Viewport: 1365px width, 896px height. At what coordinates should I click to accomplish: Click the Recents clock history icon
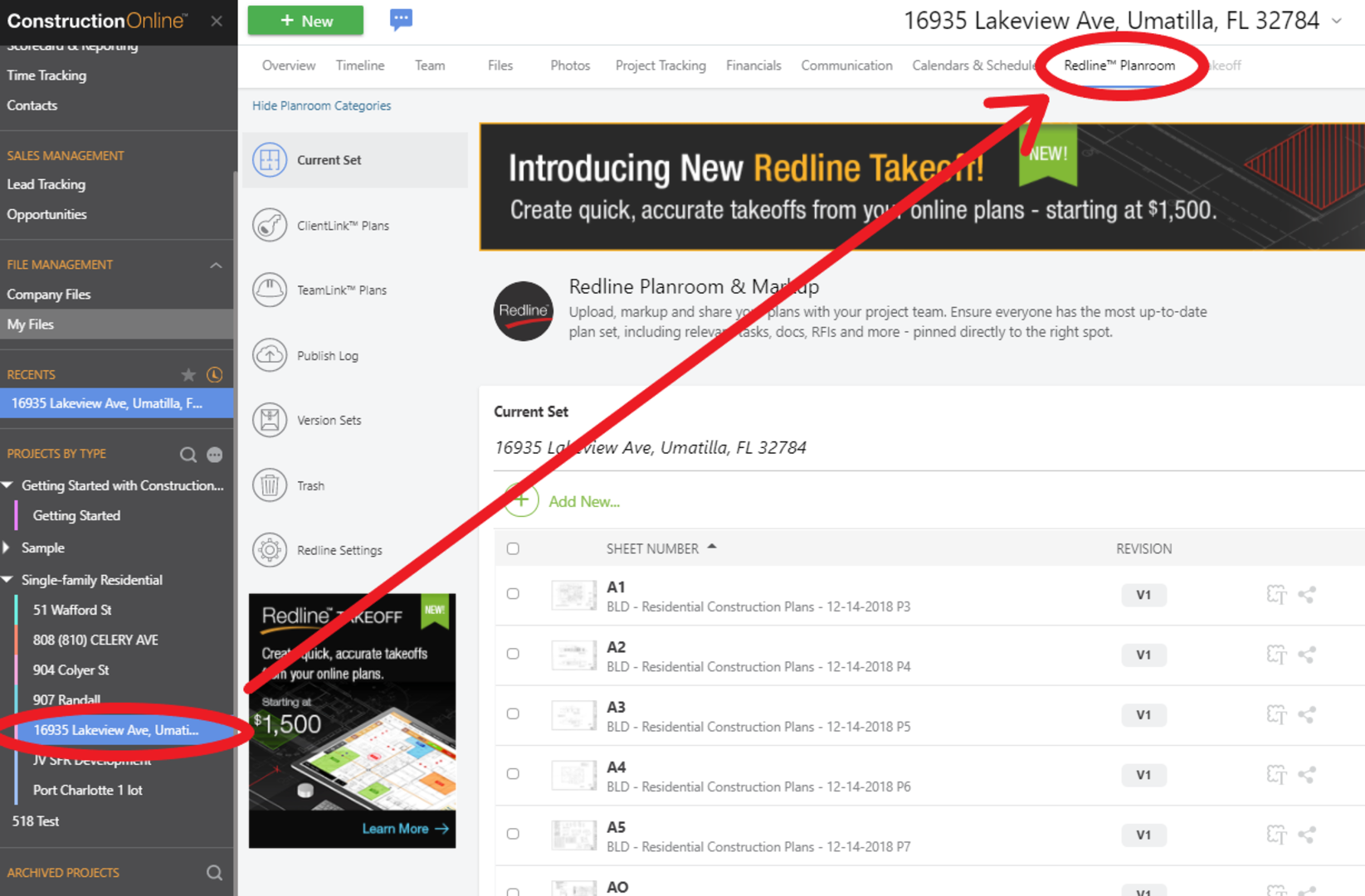[214, 375]
